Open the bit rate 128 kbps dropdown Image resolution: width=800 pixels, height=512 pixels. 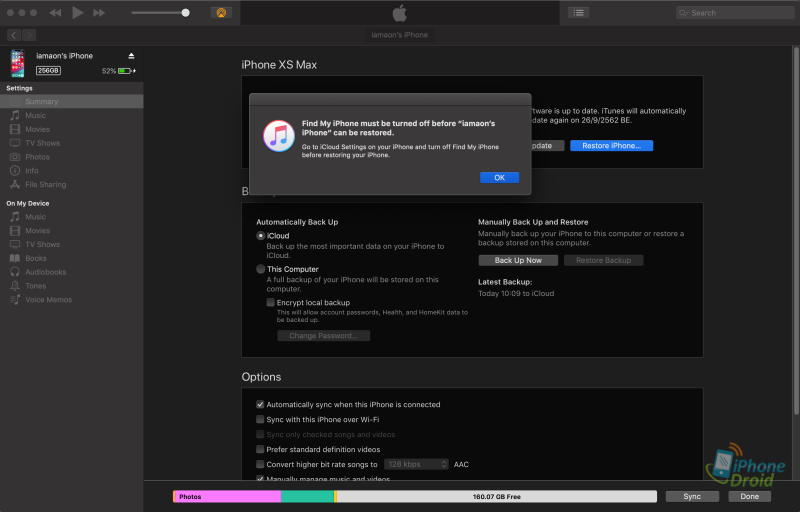417,465
